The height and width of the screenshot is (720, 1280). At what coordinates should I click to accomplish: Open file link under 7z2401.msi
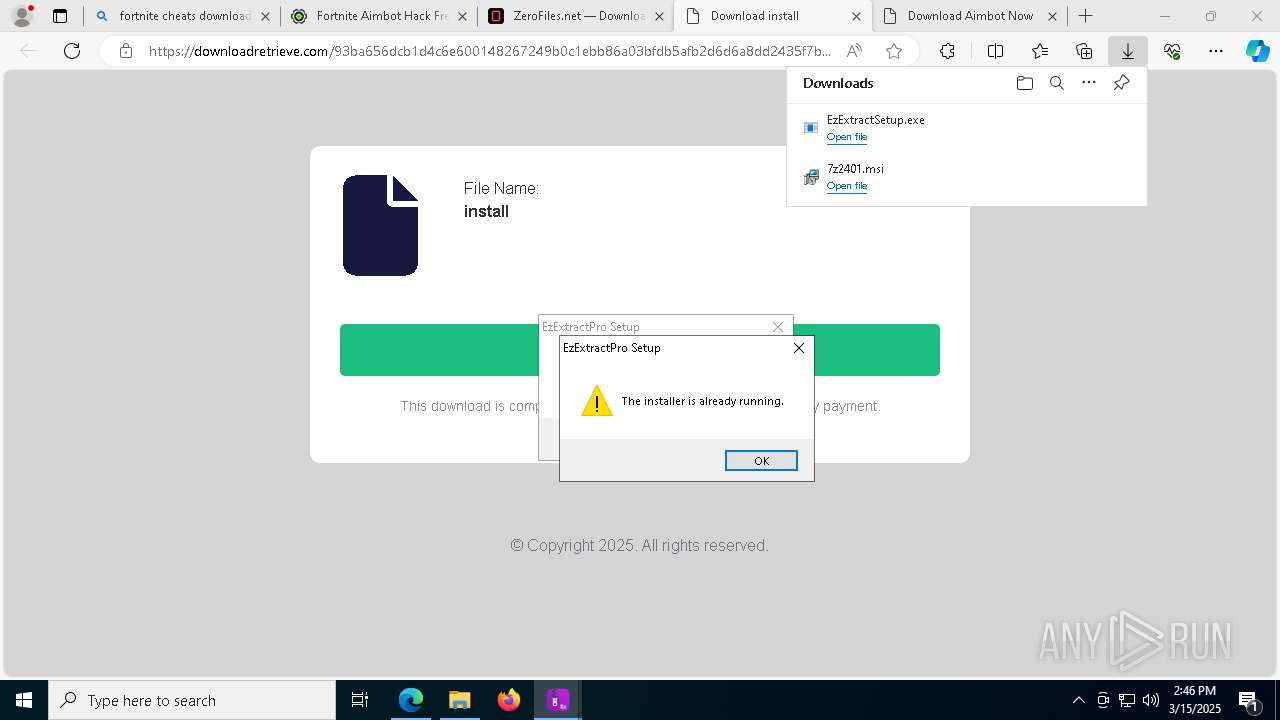tap(847, 186)
